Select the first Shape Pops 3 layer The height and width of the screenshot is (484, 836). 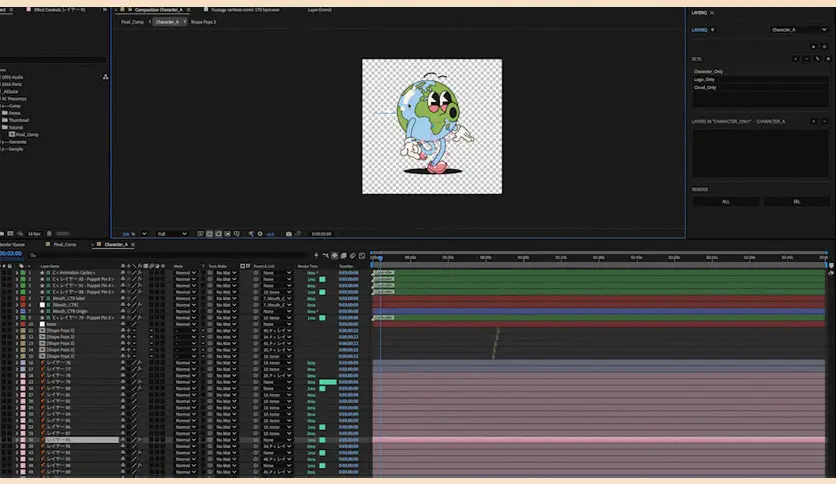tap(60, 330)
